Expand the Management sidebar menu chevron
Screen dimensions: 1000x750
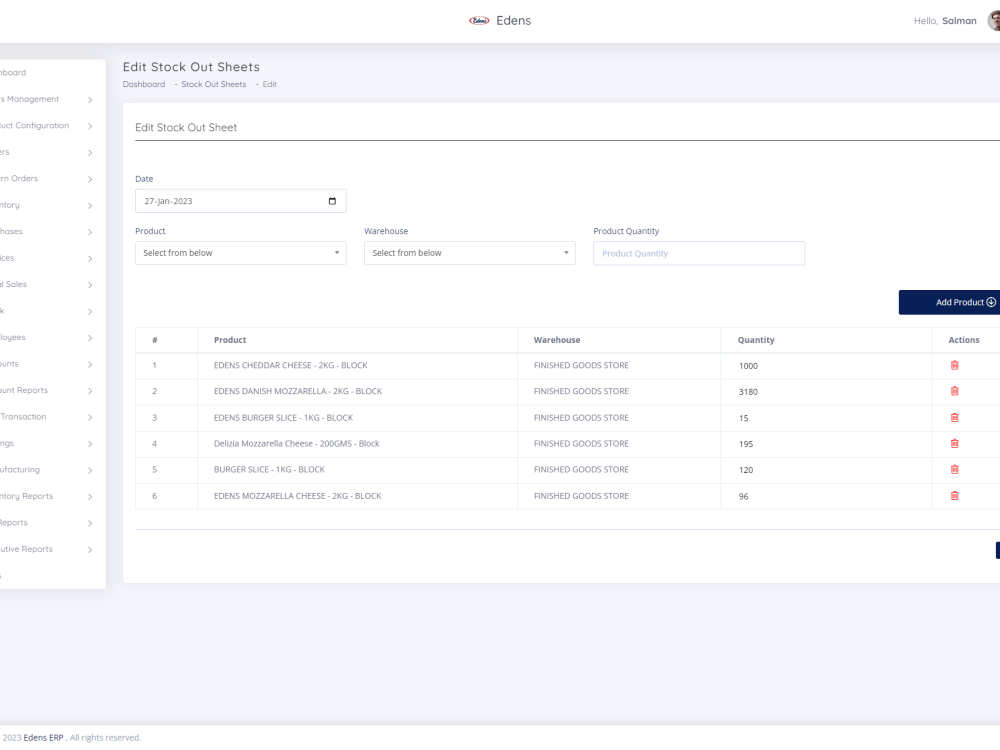pos(90,99)
